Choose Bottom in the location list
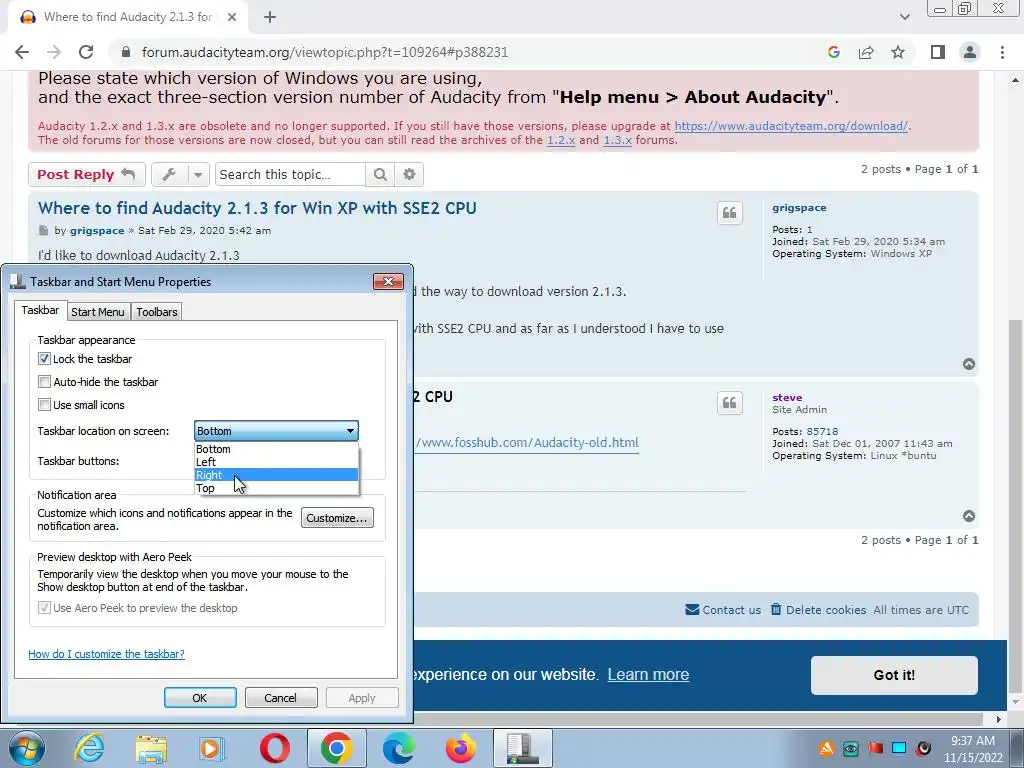1024x768 pixels. tap(276, 449)
